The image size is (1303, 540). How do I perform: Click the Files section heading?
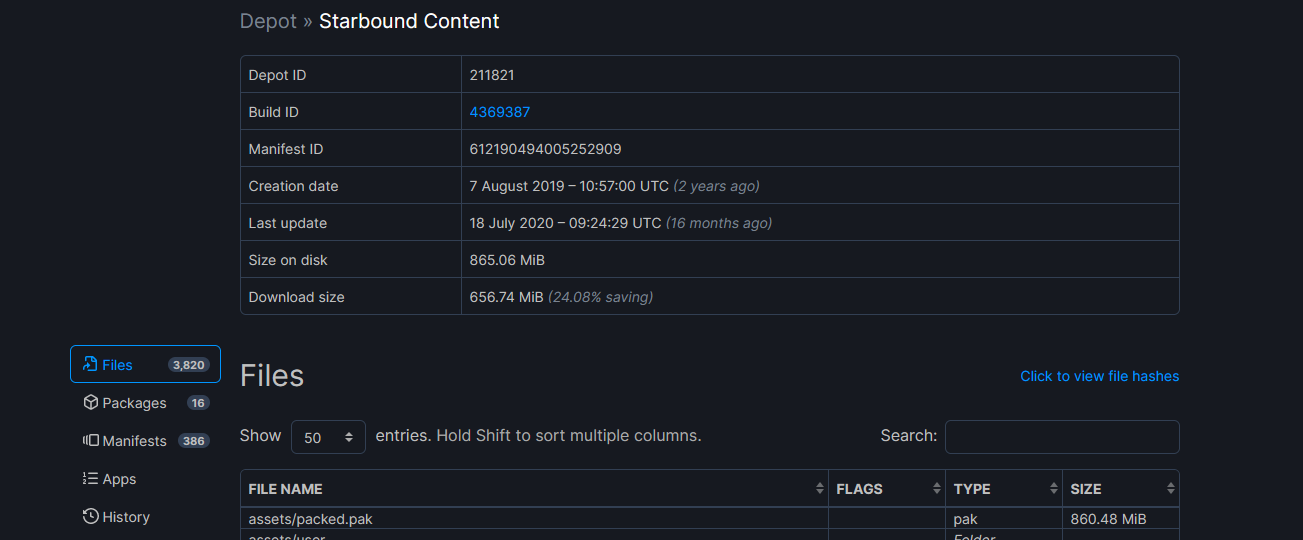pyautogui.click(x=272, y=376)
